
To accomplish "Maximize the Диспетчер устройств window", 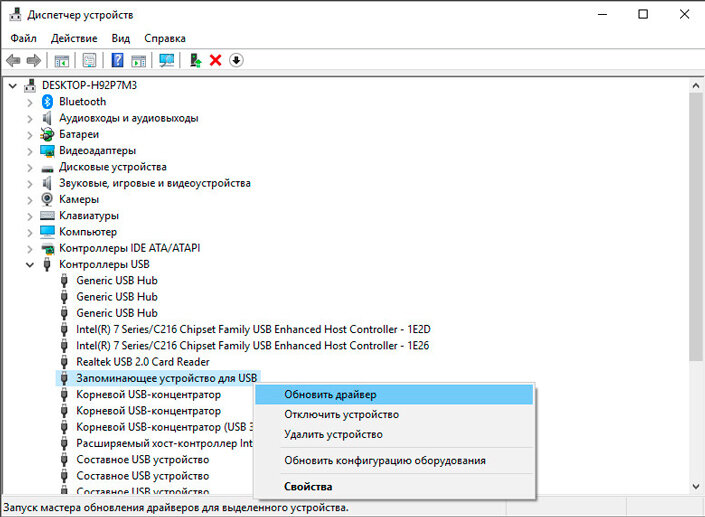I will click(643, 14).
